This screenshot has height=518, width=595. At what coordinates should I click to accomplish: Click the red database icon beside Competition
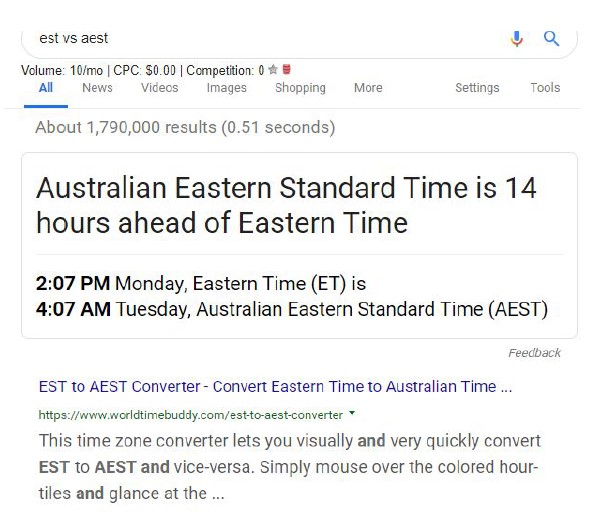click(x=287, y=69)
